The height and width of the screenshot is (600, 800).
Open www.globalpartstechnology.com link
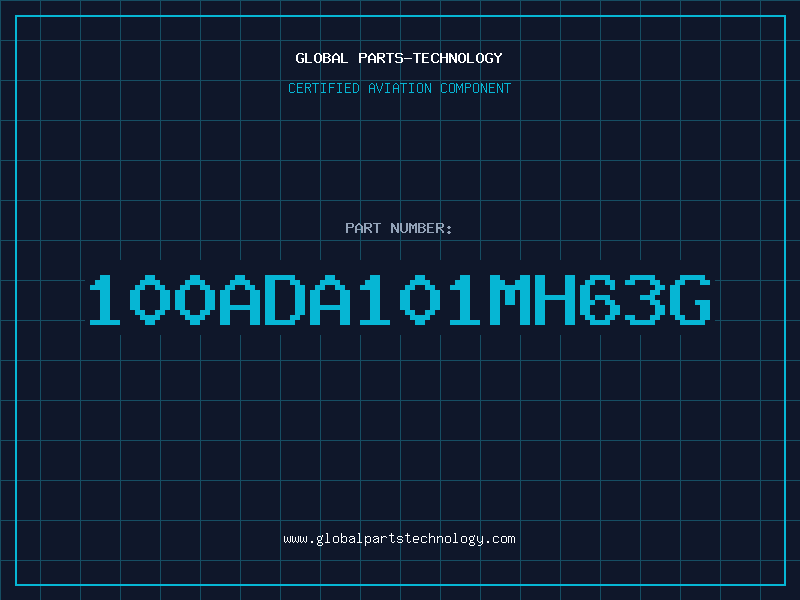[x=399, y=539]
